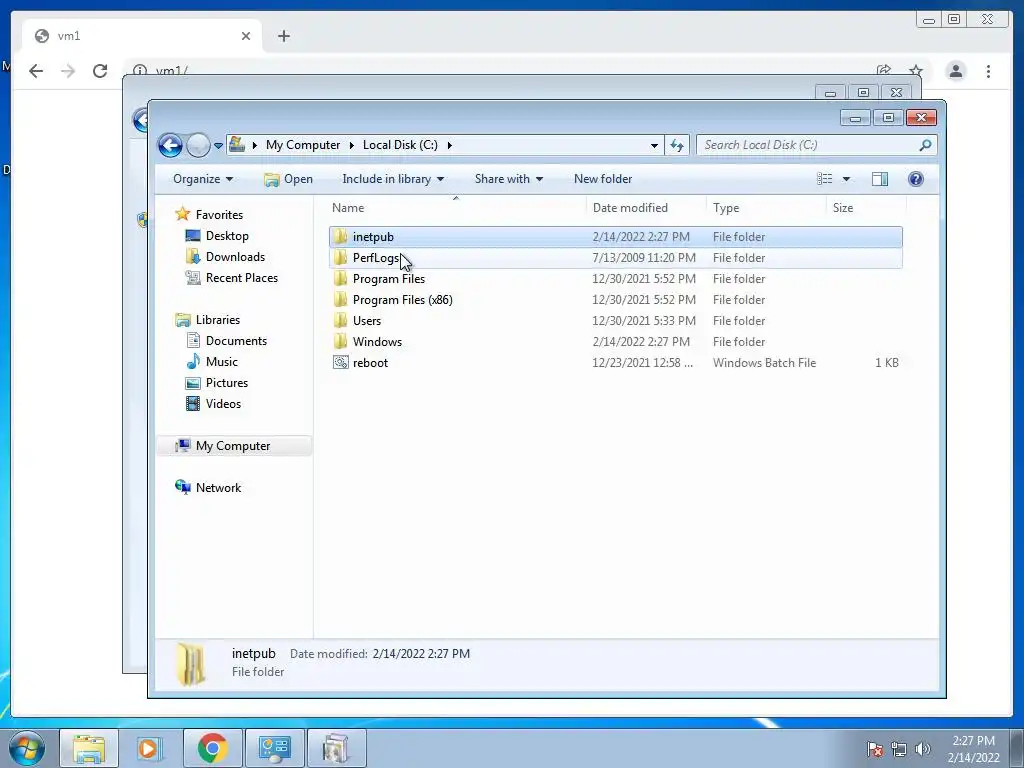Image resolution: width=1024 pixels, height=768 pixels.
Task: Open a new browser tab
Action: point(283,36)
